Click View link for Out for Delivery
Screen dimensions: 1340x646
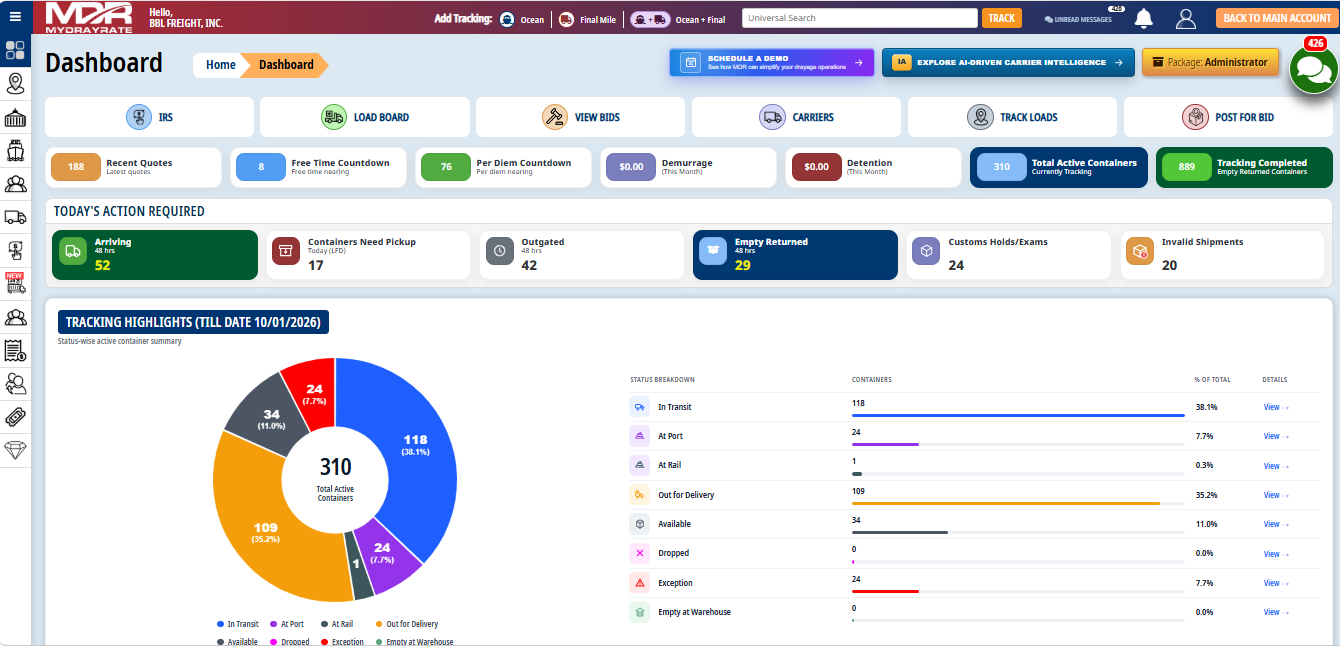pyautogui.click(x=1275, y=495)
